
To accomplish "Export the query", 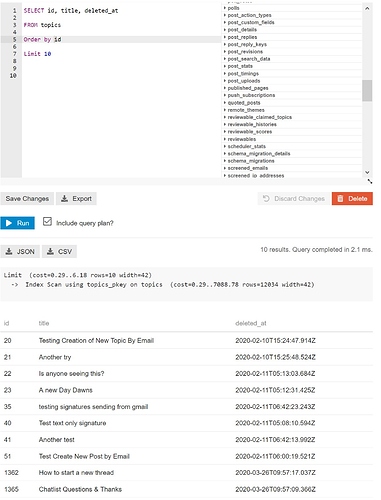I will click(x=76, y=199).
